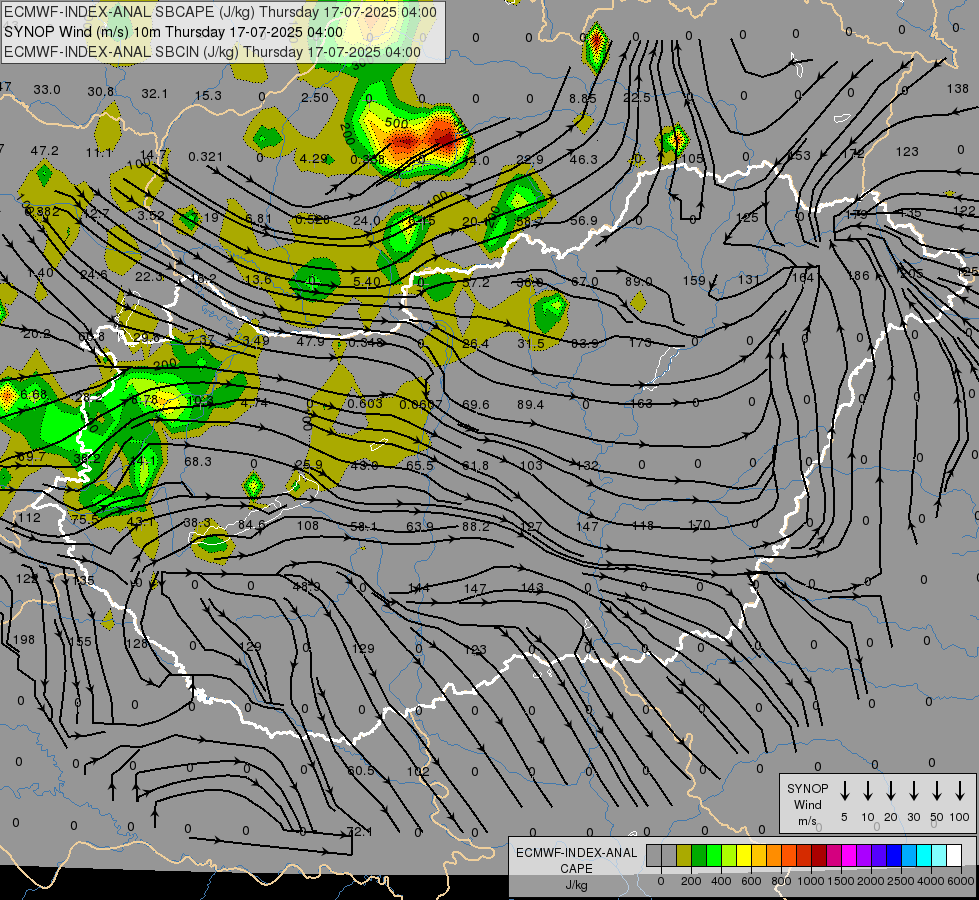
Task: Pick the pure blue swatch left of the 2500 tick
Action: pos(894,856)
